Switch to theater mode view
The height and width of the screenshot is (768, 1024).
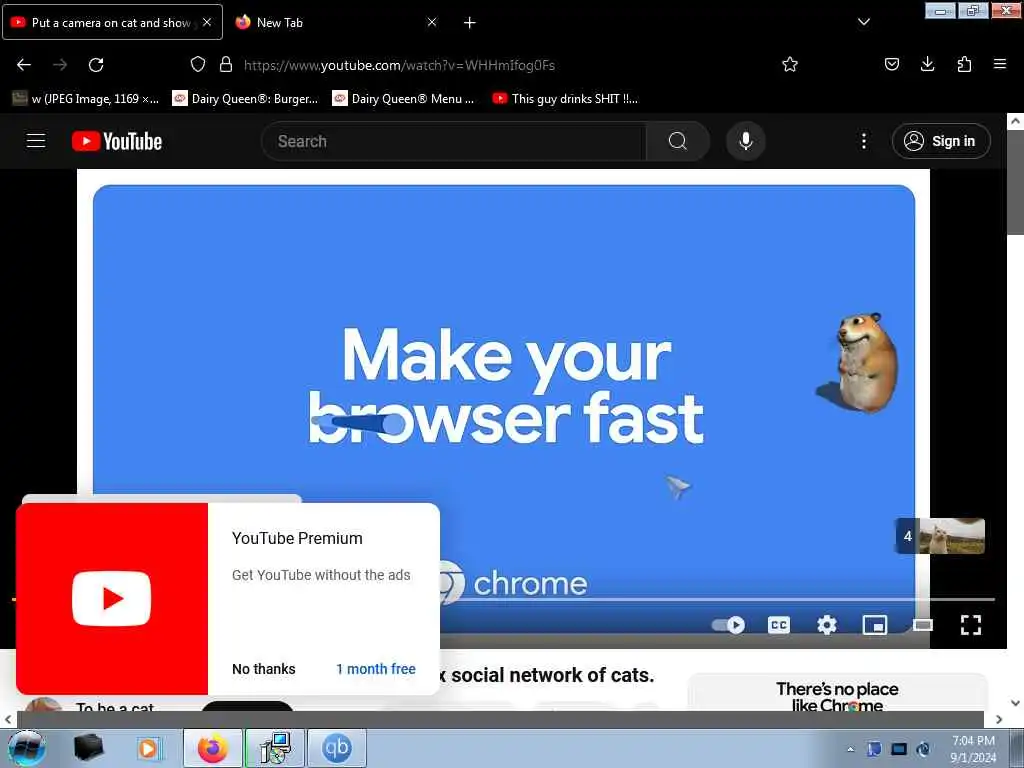pos(923,626)
